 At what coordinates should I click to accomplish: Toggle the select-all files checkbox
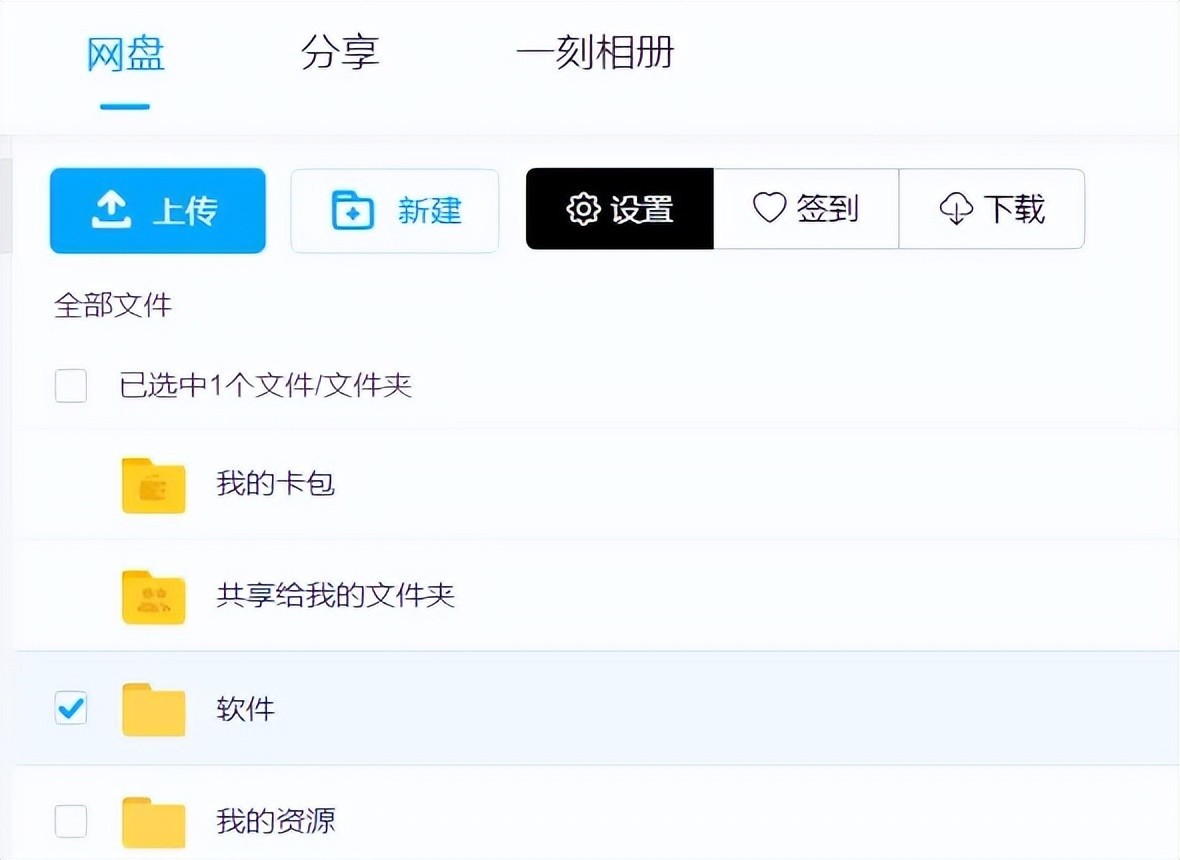pos(71,385)
